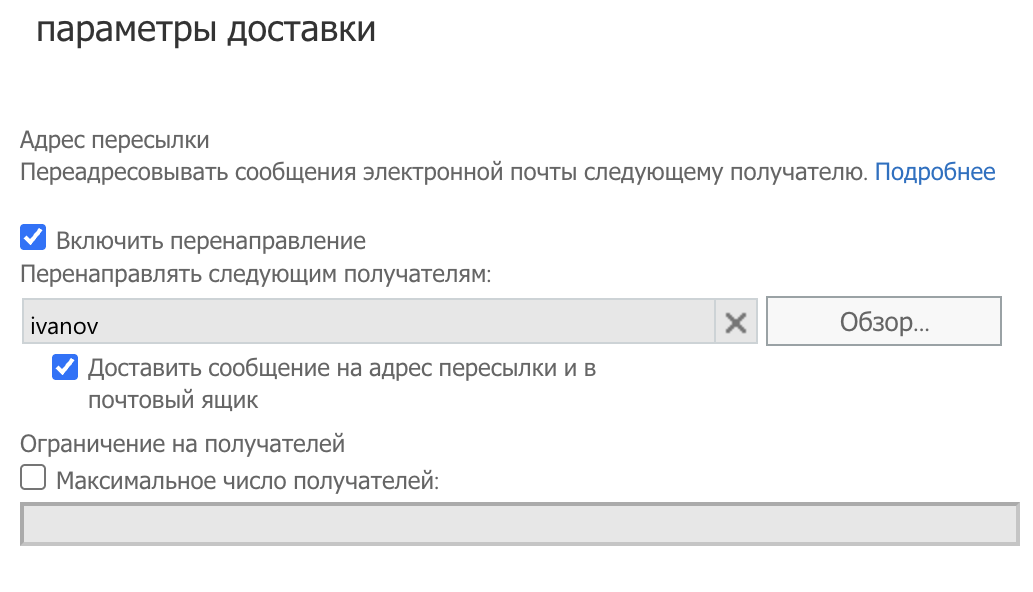The image size is (1033, 592).
Task: Enable the Максимальное число получателей checkbox
Action: tap(34, 479)
